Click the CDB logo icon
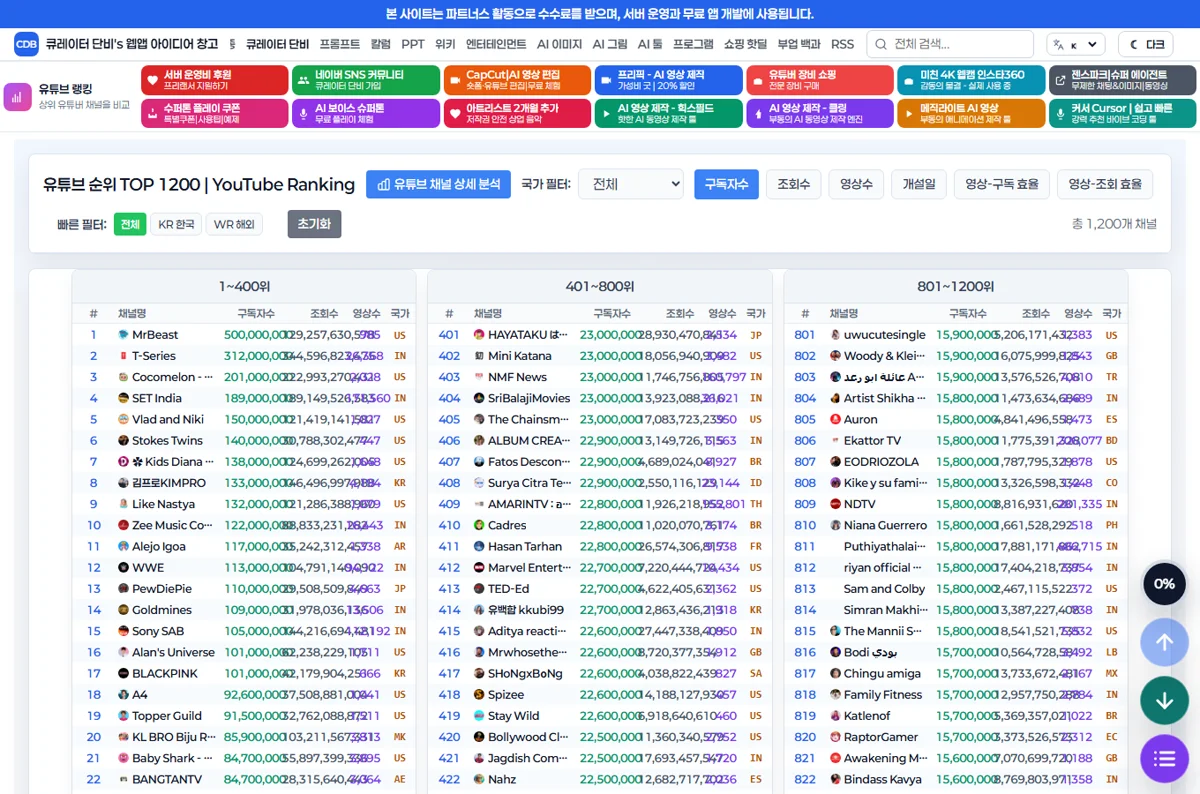Image resolution: width=1200 pixels, height=794 pixels. click(x=26, y=44)
